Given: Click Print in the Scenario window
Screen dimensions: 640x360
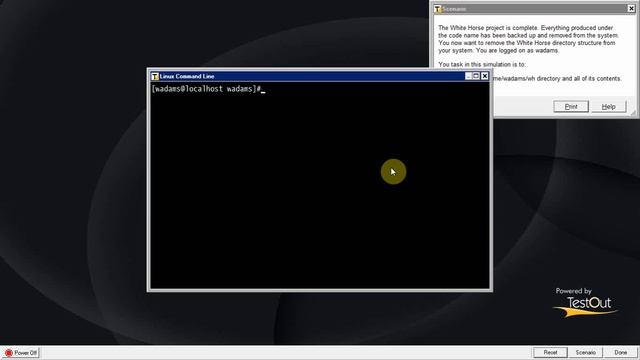Looking at the screenshot, I should pos(571,107).
